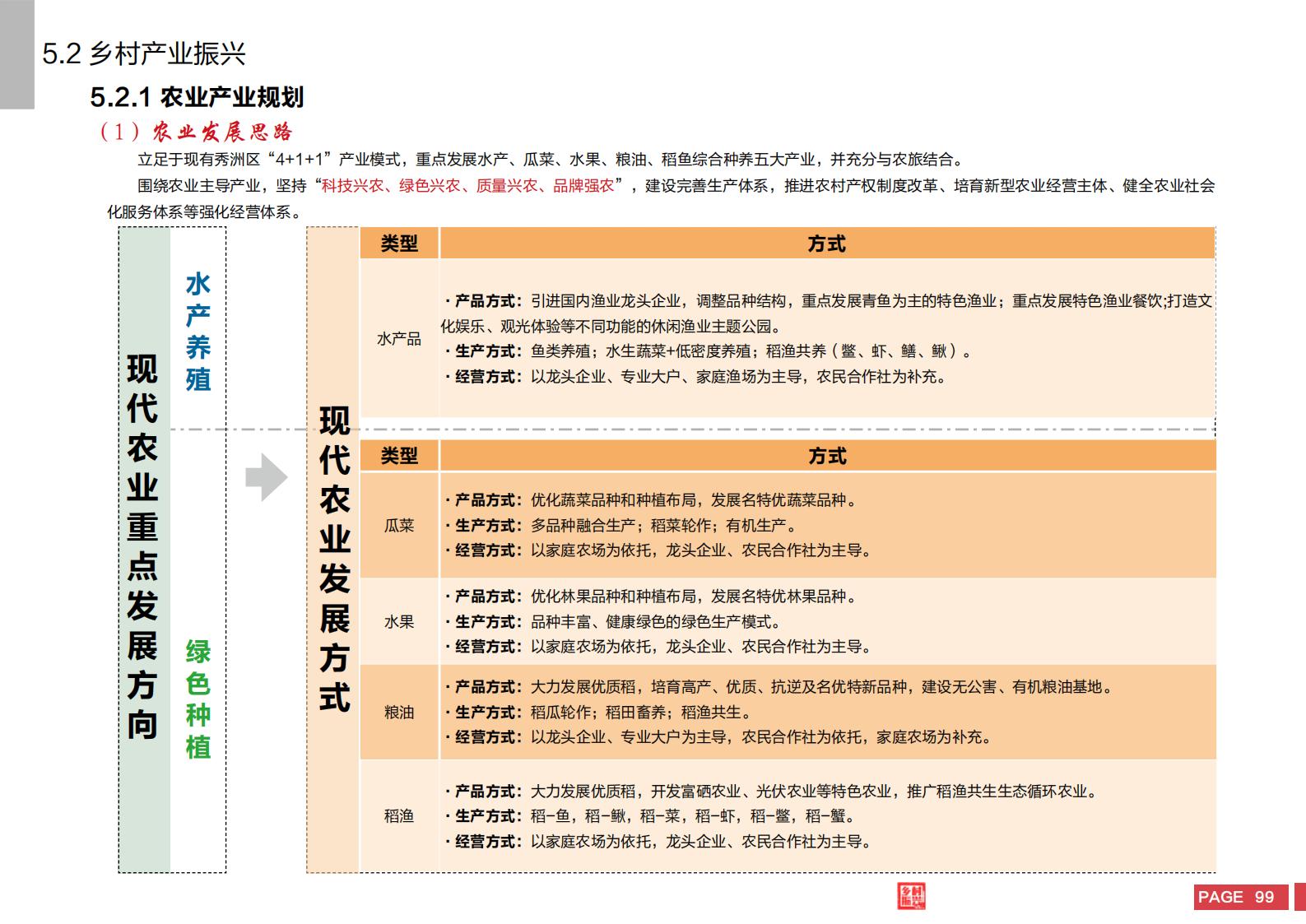Screen dimensions: 1306x924
Task: Click the '经营方式' line in the 瓜菜 row
Action: click(x=658, y=550)
